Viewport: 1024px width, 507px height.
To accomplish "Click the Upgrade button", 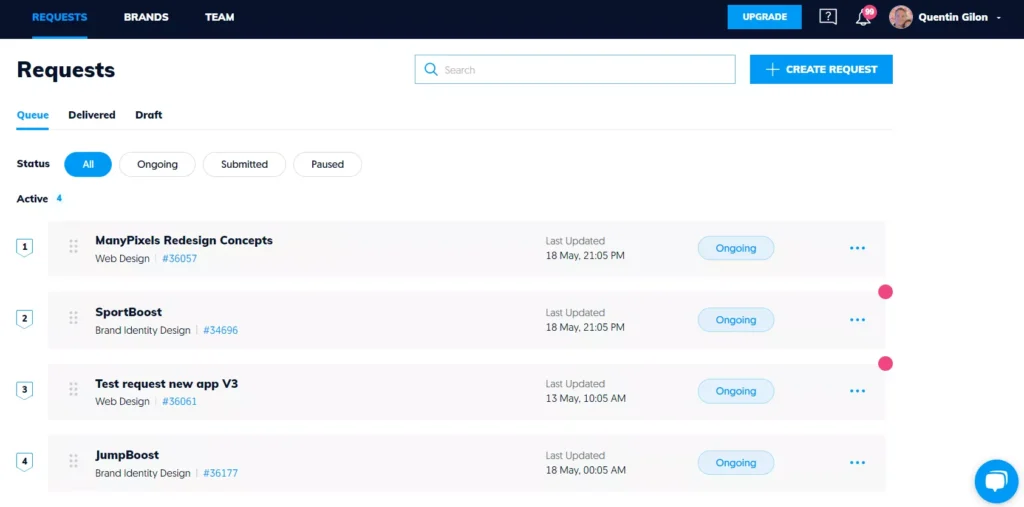I will [765, 17].
